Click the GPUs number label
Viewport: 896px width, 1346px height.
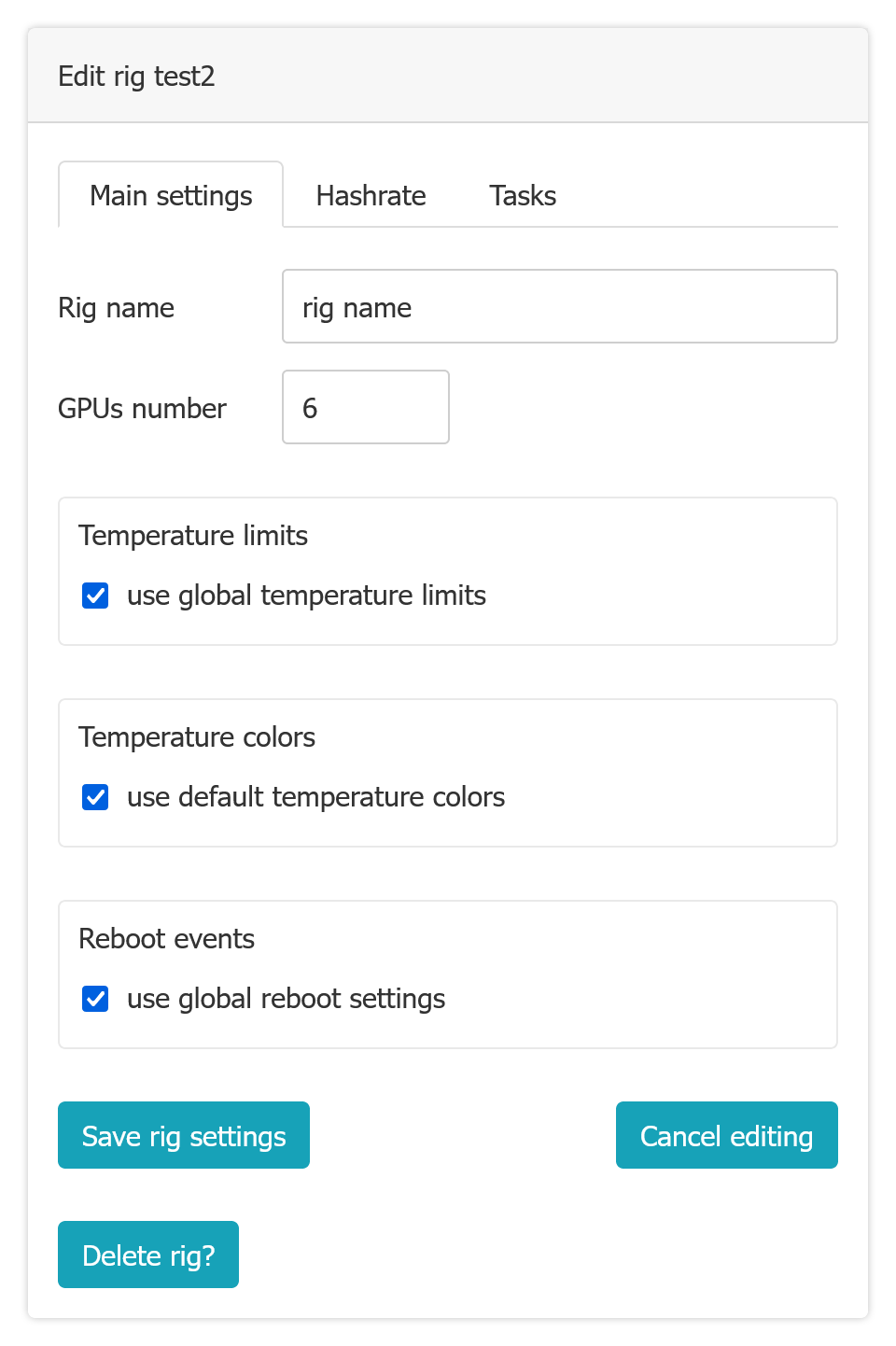pos(142,407)
